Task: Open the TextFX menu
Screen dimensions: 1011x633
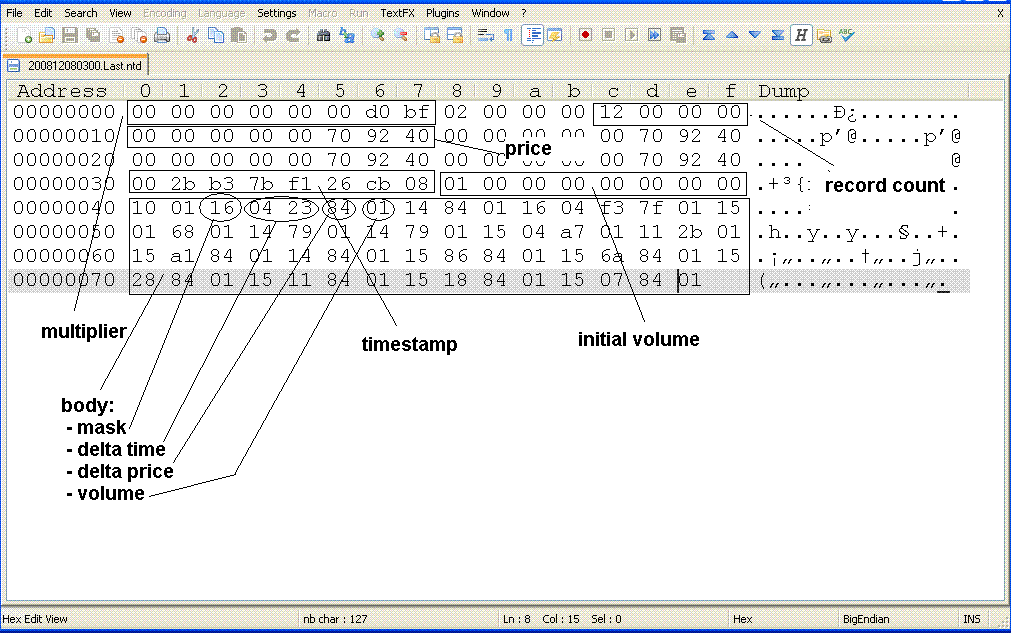Action: (x=397, y=13)
